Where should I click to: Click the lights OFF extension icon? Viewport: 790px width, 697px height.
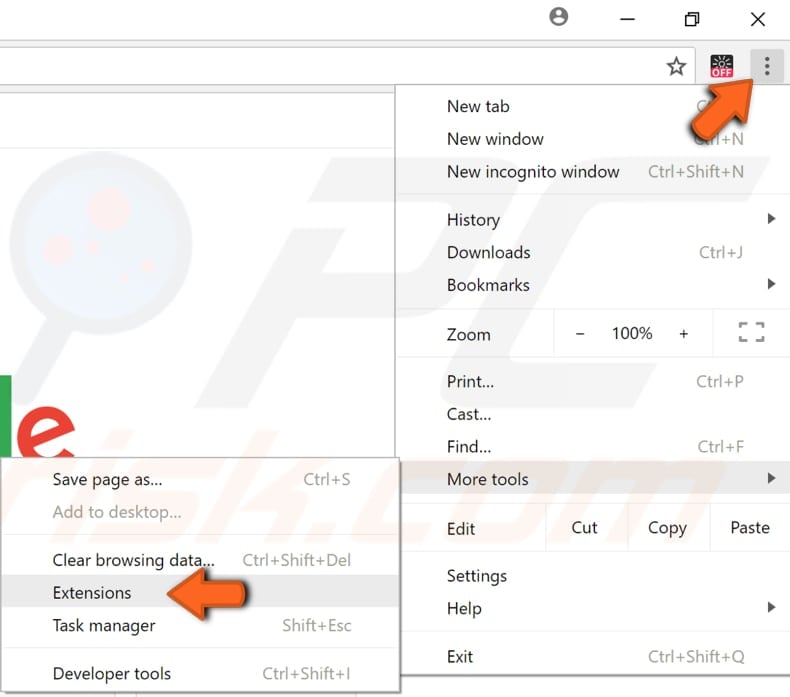pyautogui.click(x=721, y=66)
